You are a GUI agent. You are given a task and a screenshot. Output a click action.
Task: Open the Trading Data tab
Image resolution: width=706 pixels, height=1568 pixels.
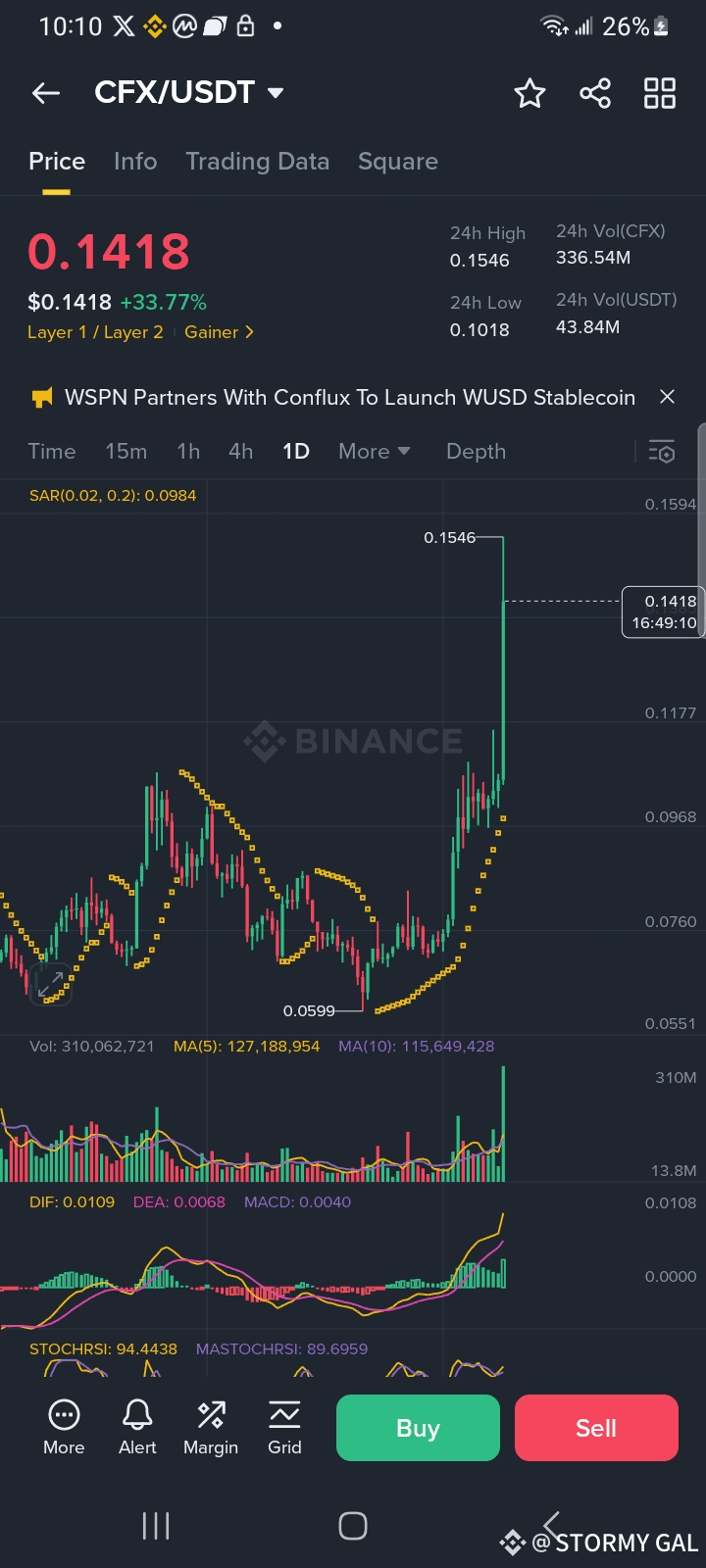(258, 162)
